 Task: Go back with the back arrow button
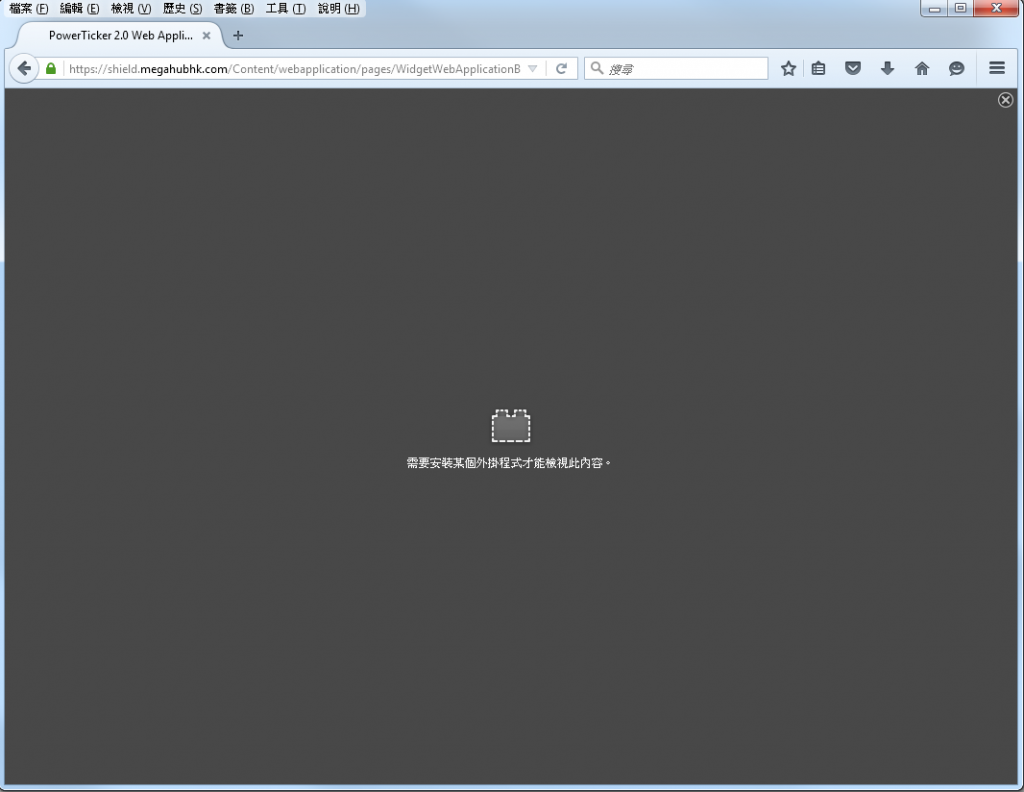[x=24, y=69]
